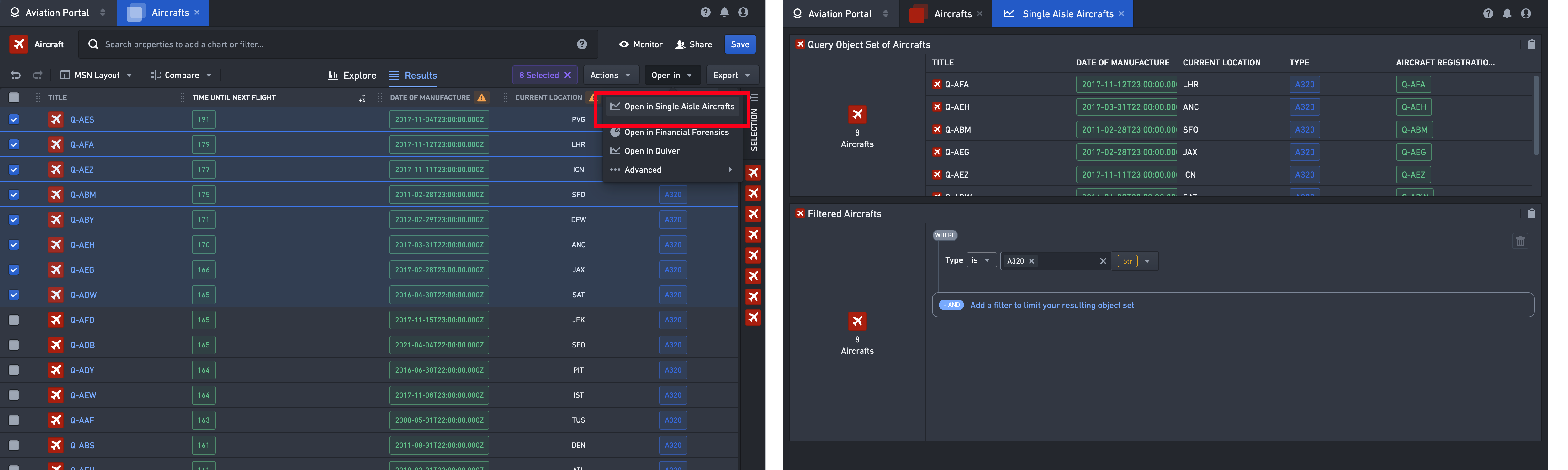This screenshot has width=1568, height=470.
Task: Check the Q-ADB row checkbox
Action: pos(14,345)
